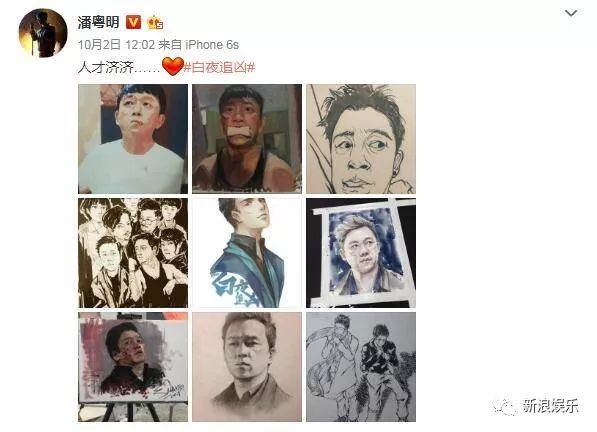Screen dimensions: 597x432
Task: Click the iPhone 6s source link
Action: (212, 45)
